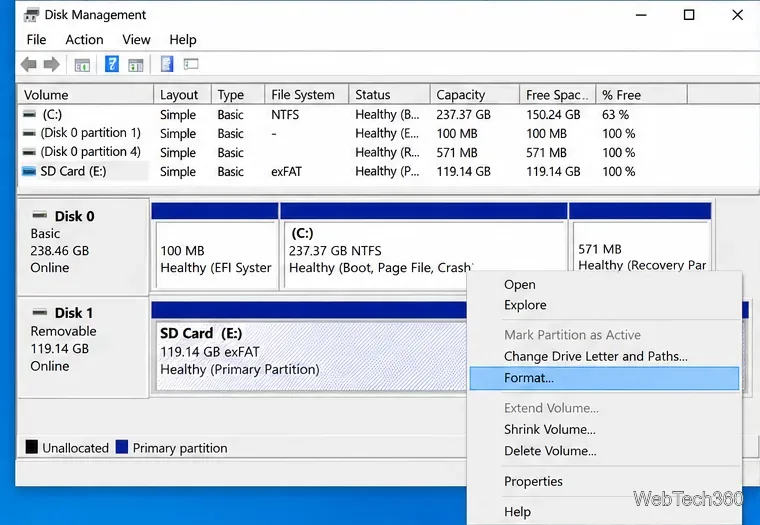Click the Settings list view toolbar icon
This screenshot has height=525, width=760.
(191, 64)
